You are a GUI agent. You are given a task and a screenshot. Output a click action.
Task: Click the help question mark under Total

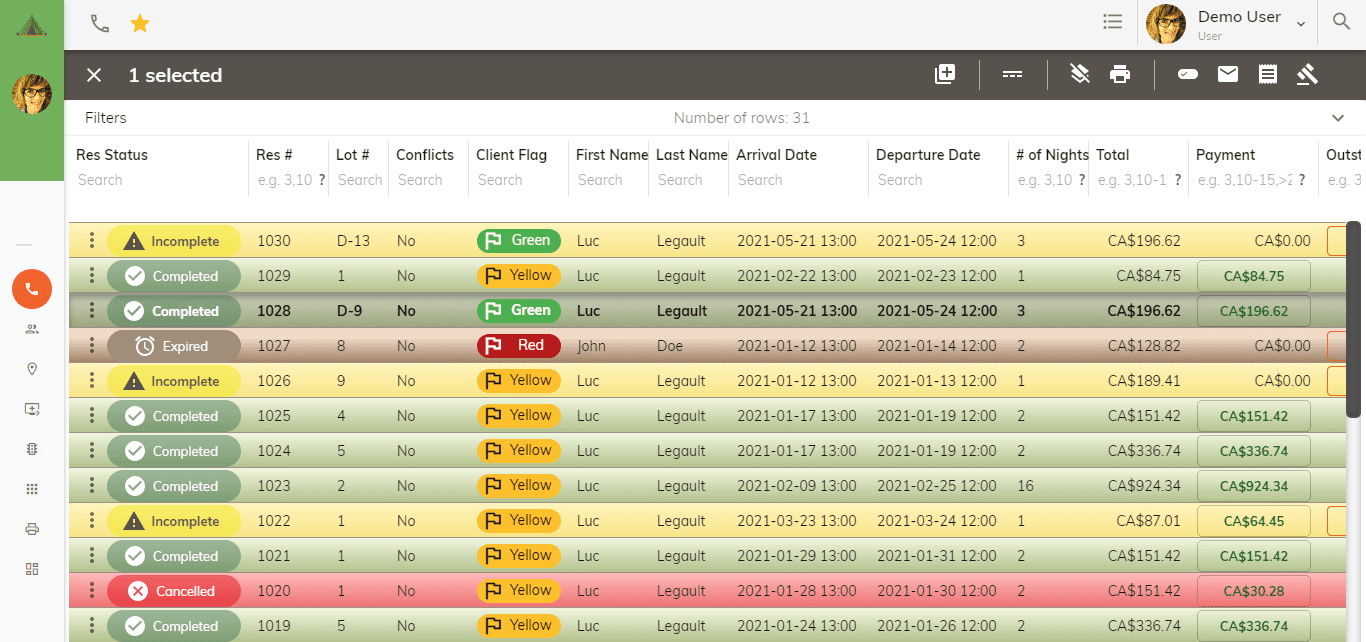click(x=1178, y=180)
